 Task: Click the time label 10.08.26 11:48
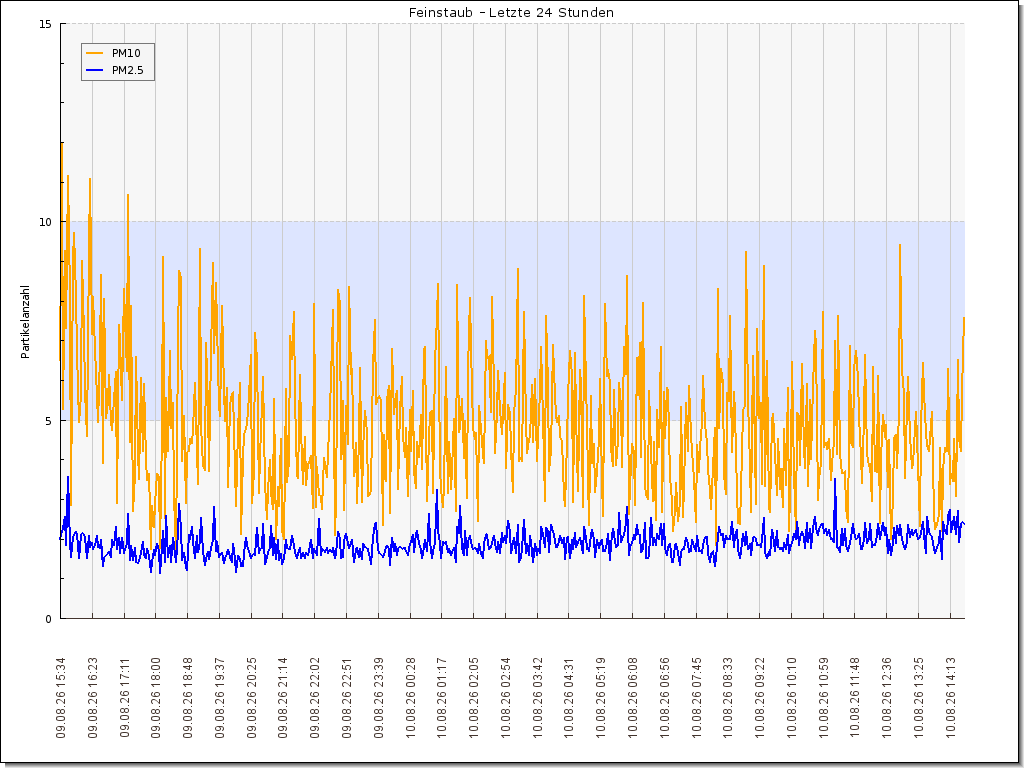(x=855, y=697)
